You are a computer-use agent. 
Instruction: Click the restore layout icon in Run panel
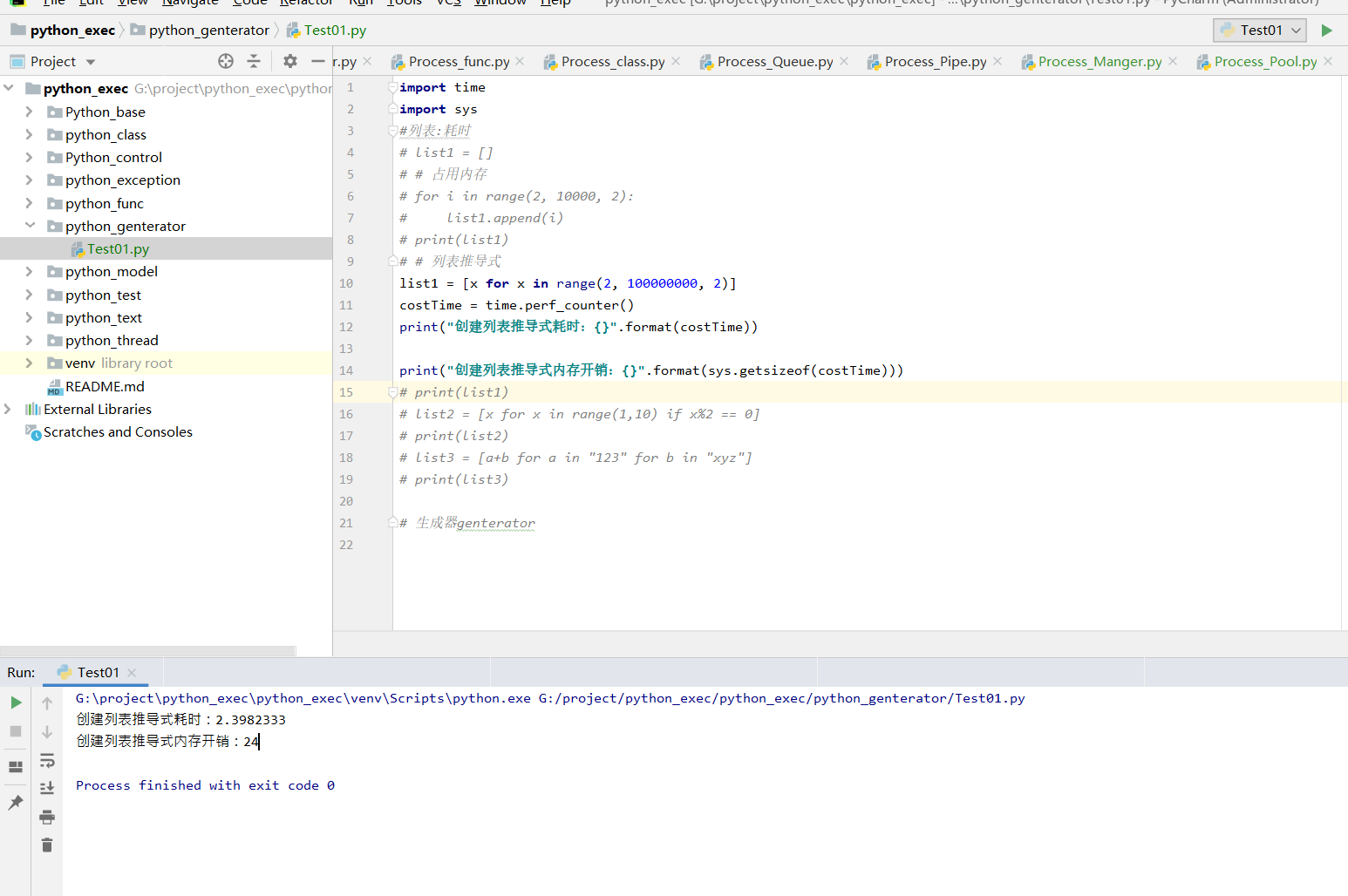[16, 767]
